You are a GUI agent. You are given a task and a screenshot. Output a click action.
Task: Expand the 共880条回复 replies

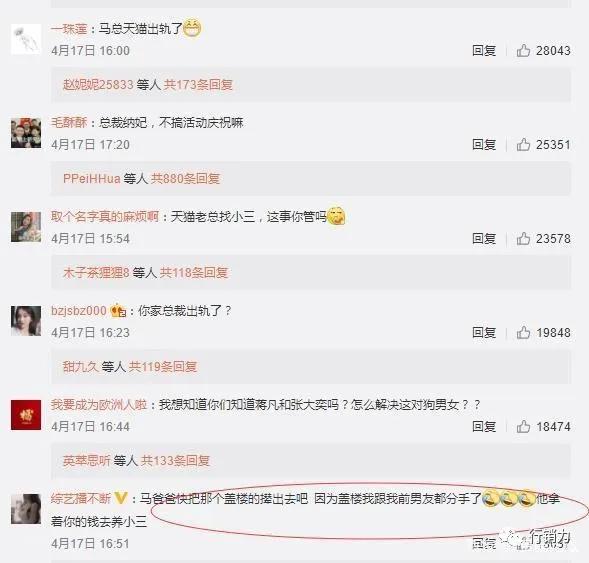(x=185, y=178)
